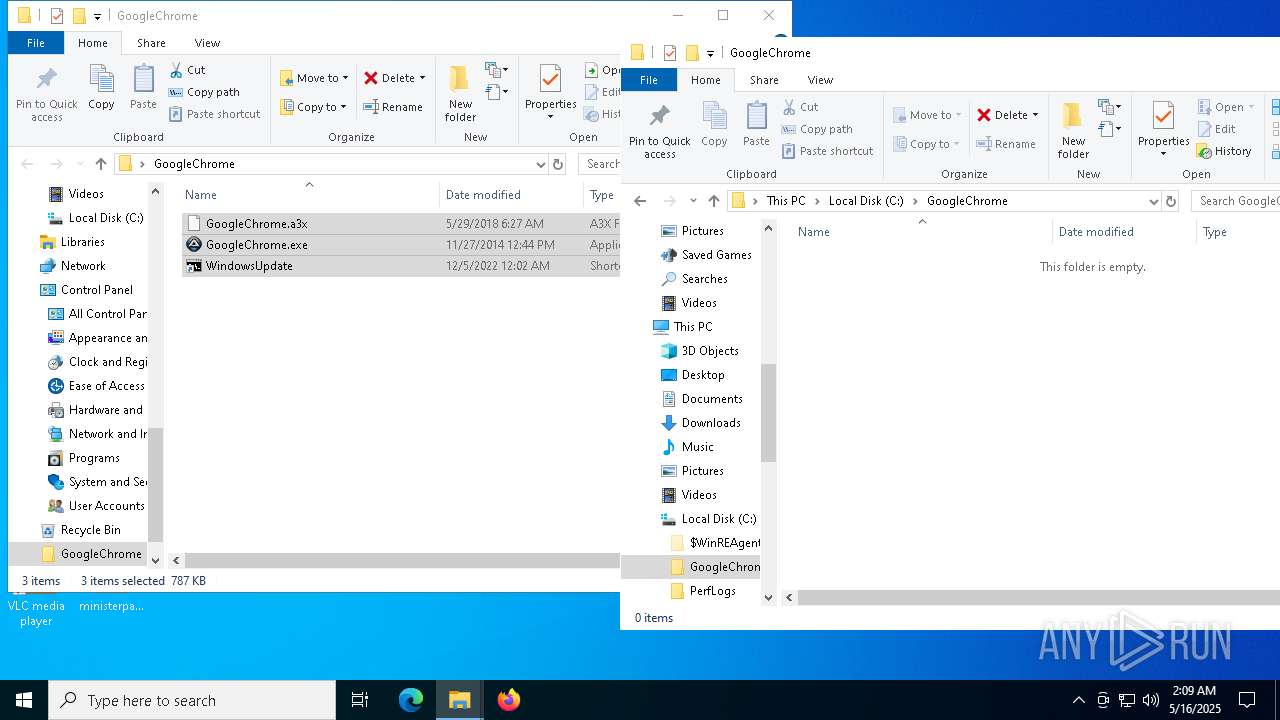Screen dimensions: 1280x720
Task: Open the notification center on taskbar
Action: coord(1247,700)
